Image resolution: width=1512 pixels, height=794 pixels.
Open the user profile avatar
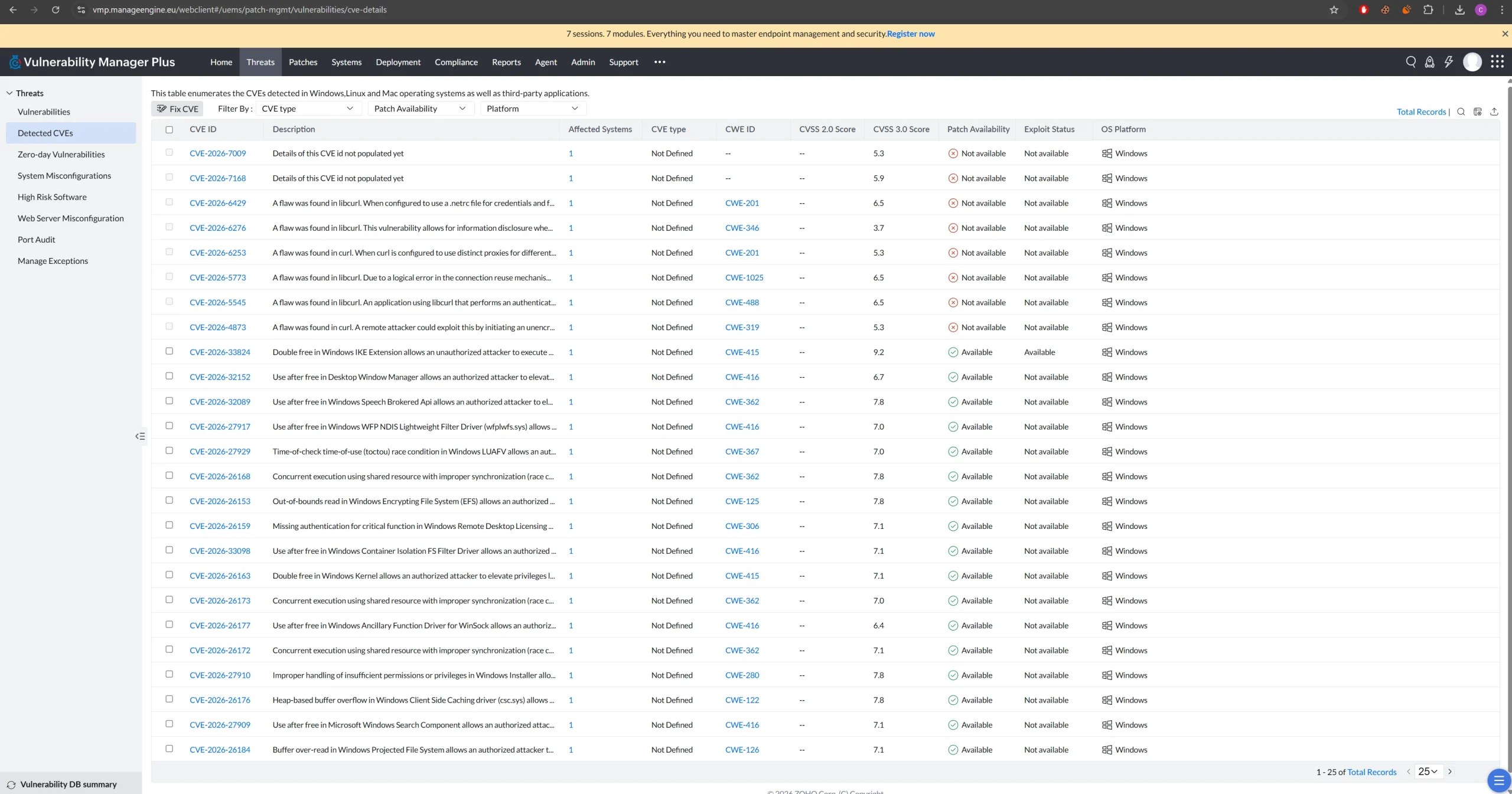(x=1472, y=62)
